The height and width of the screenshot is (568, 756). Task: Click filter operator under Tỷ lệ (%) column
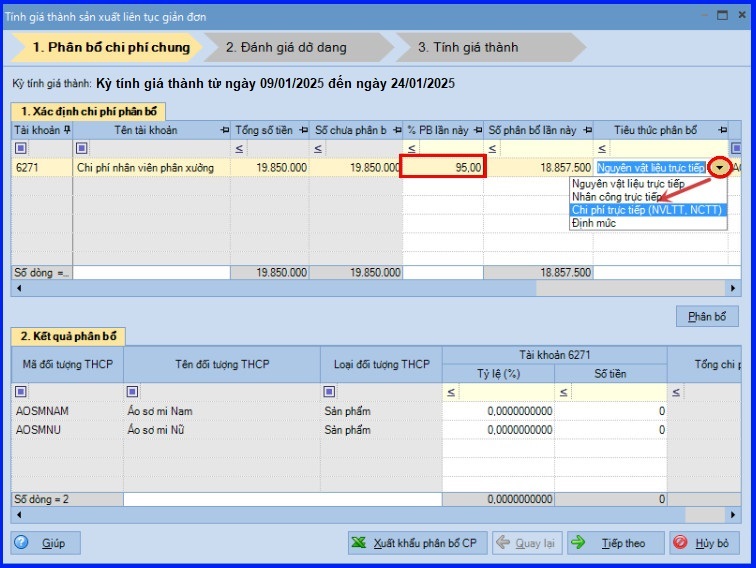(x=449, y=392)
